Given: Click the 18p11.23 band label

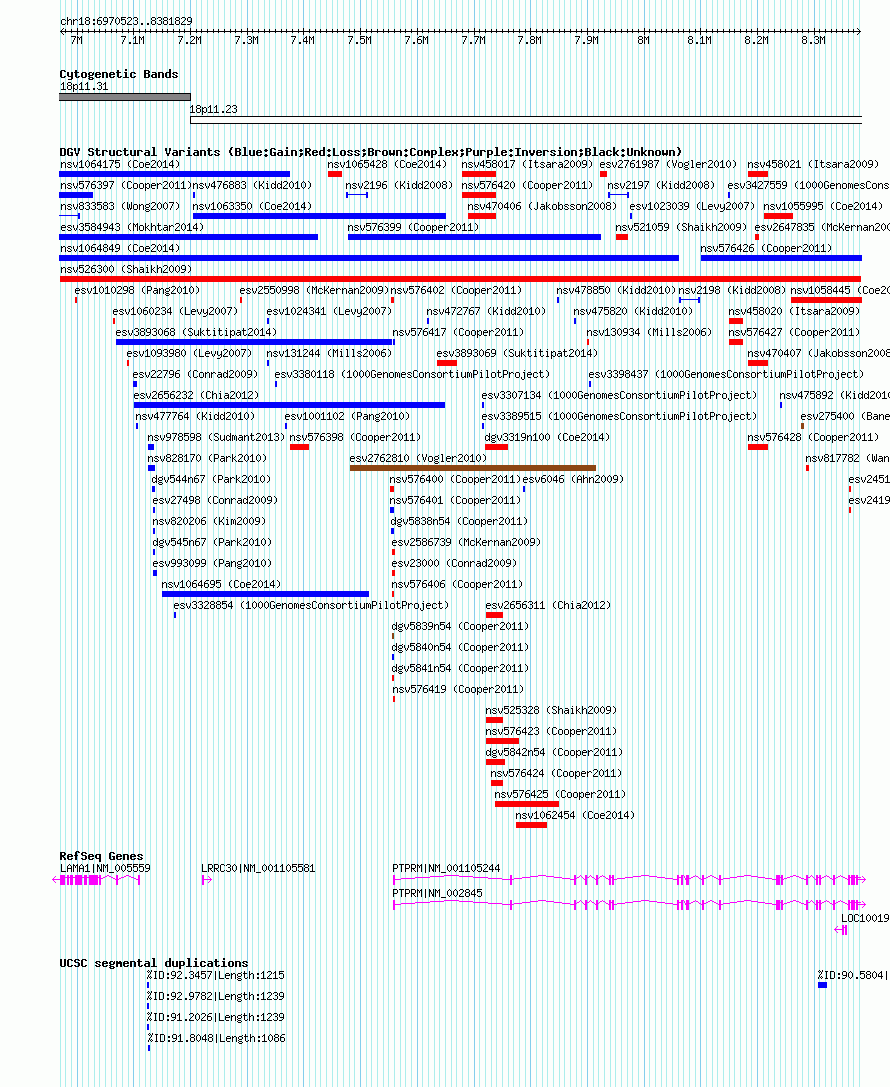Looking at the screenshot, I should tap(213, 110).
